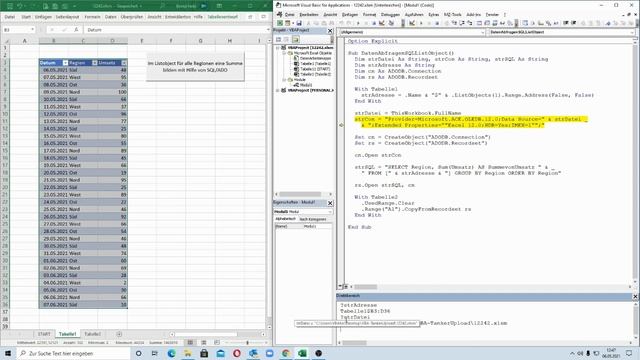The height and width of the screenshot is (360, 640).
Task: Open the Name Box dropdown arrow
Action: pos(32,30)
